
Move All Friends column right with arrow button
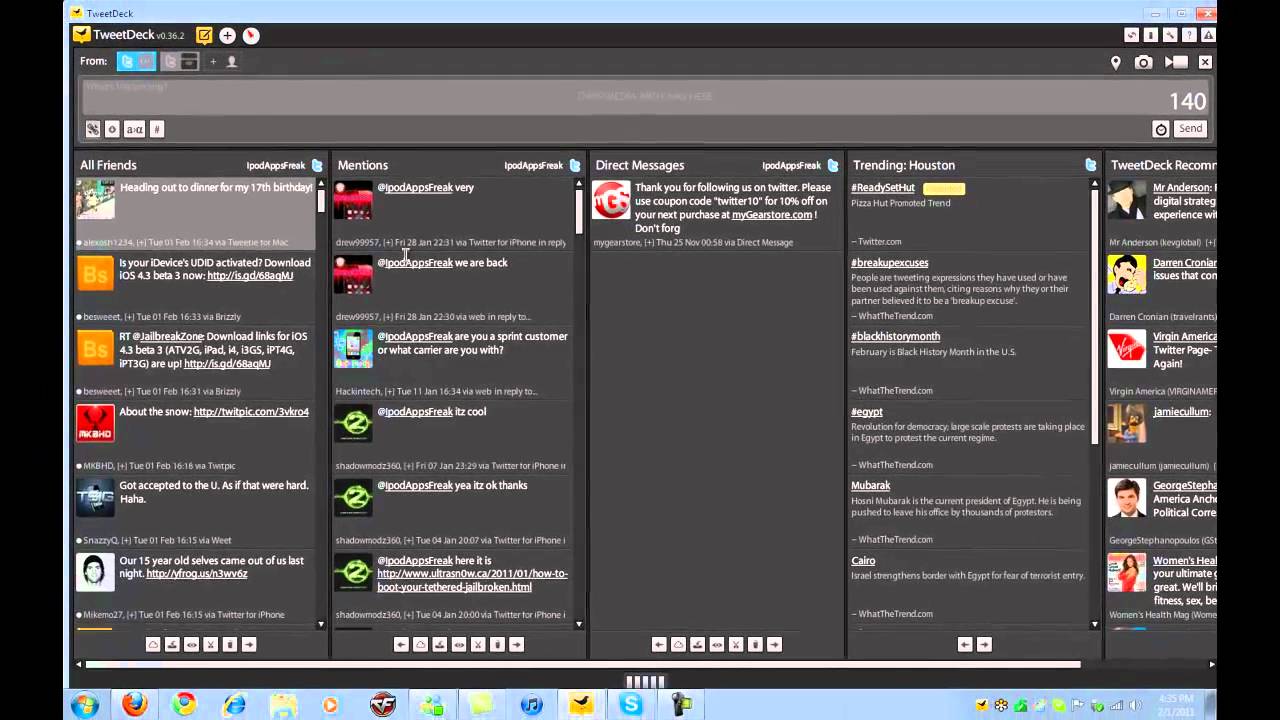[249, 645]
